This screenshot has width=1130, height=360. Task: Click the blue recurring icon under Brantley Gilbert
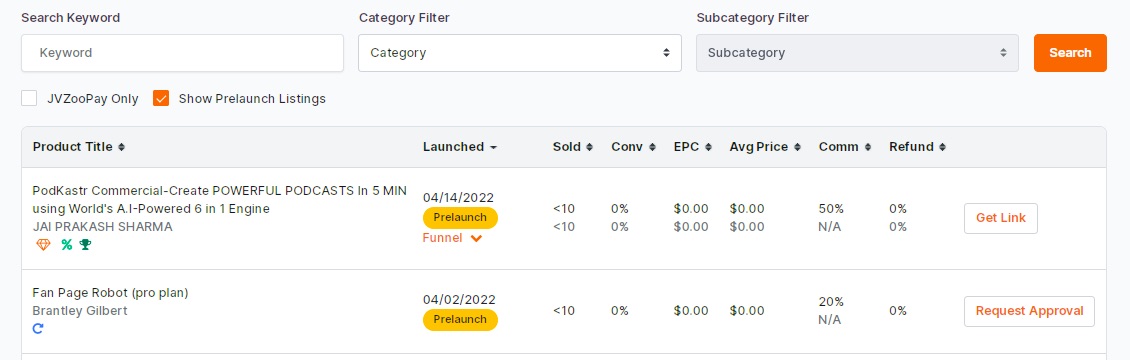coord(39,329)
